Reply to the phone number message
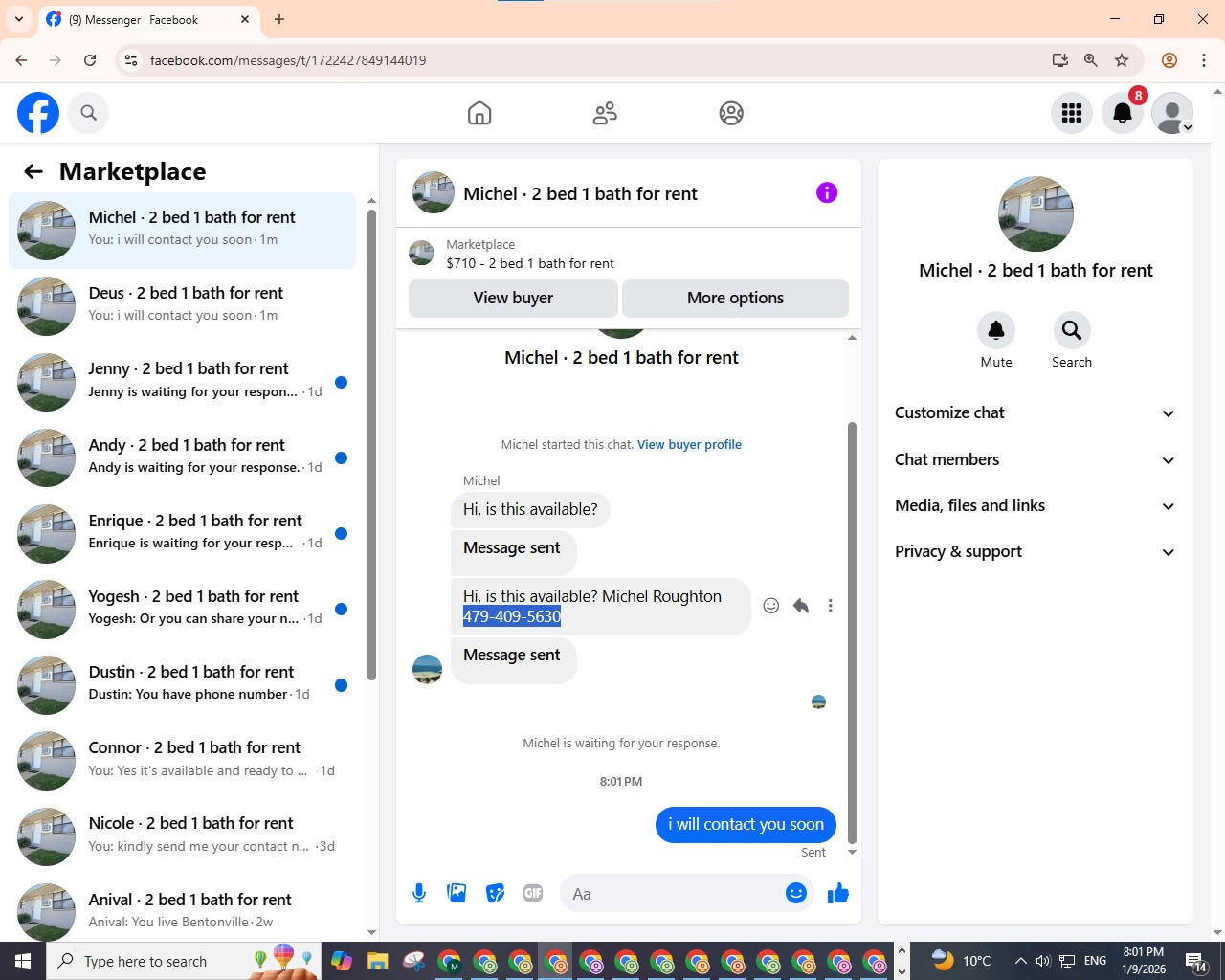 (801, 606)
